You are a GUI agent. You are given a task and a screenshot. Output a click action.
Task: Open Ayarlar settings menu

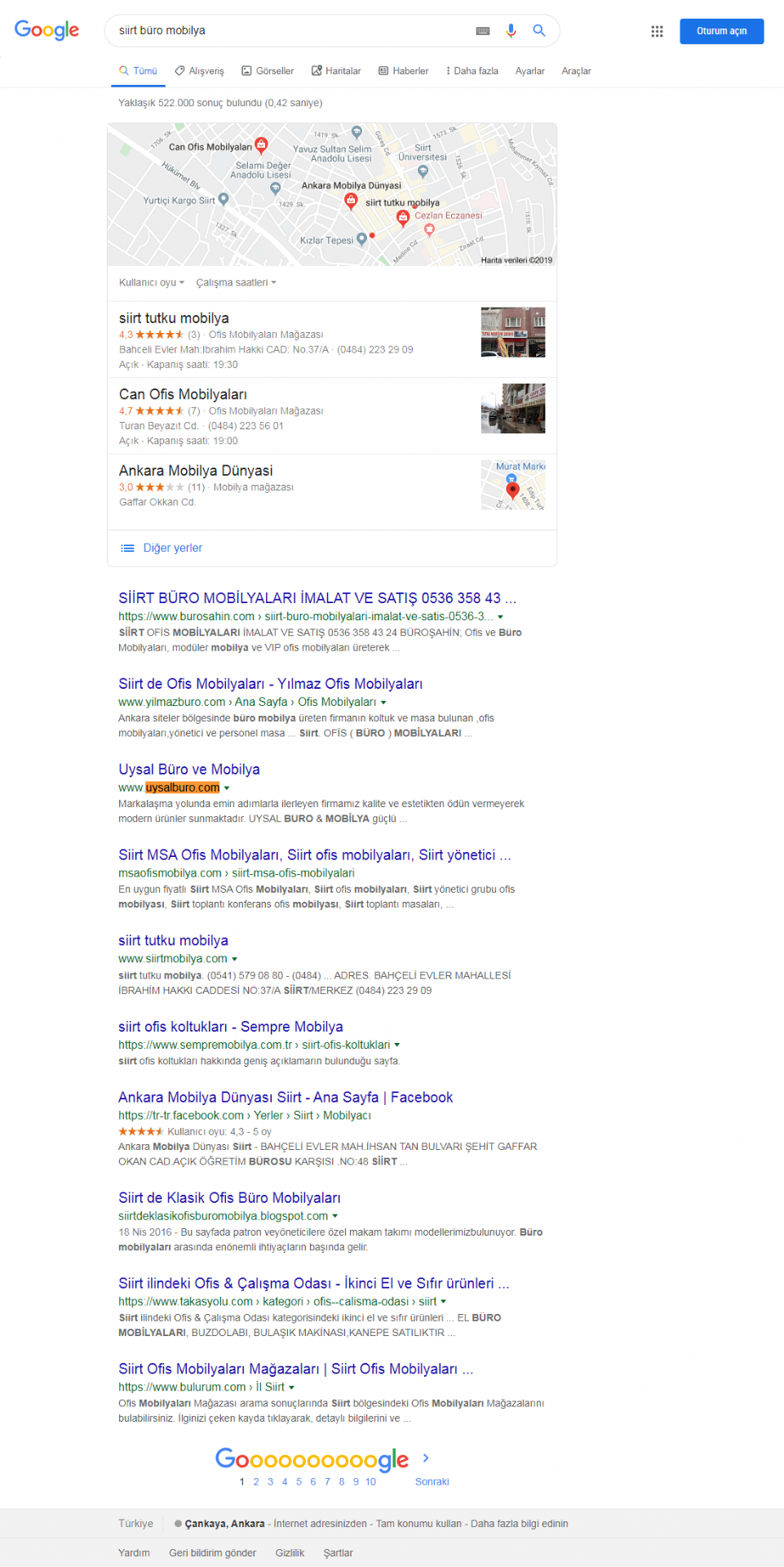point(529,71)
